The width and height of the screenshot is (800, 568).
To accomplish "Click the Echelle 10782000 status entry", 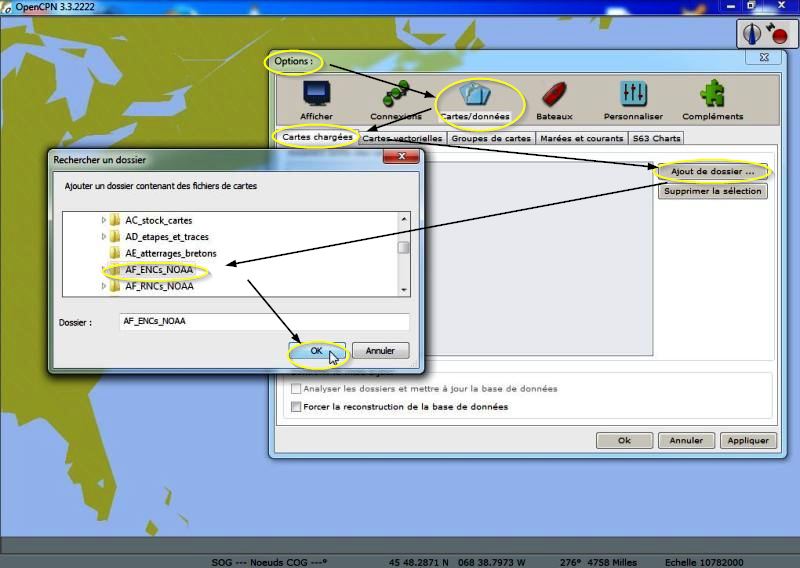I will coord(704,562).
